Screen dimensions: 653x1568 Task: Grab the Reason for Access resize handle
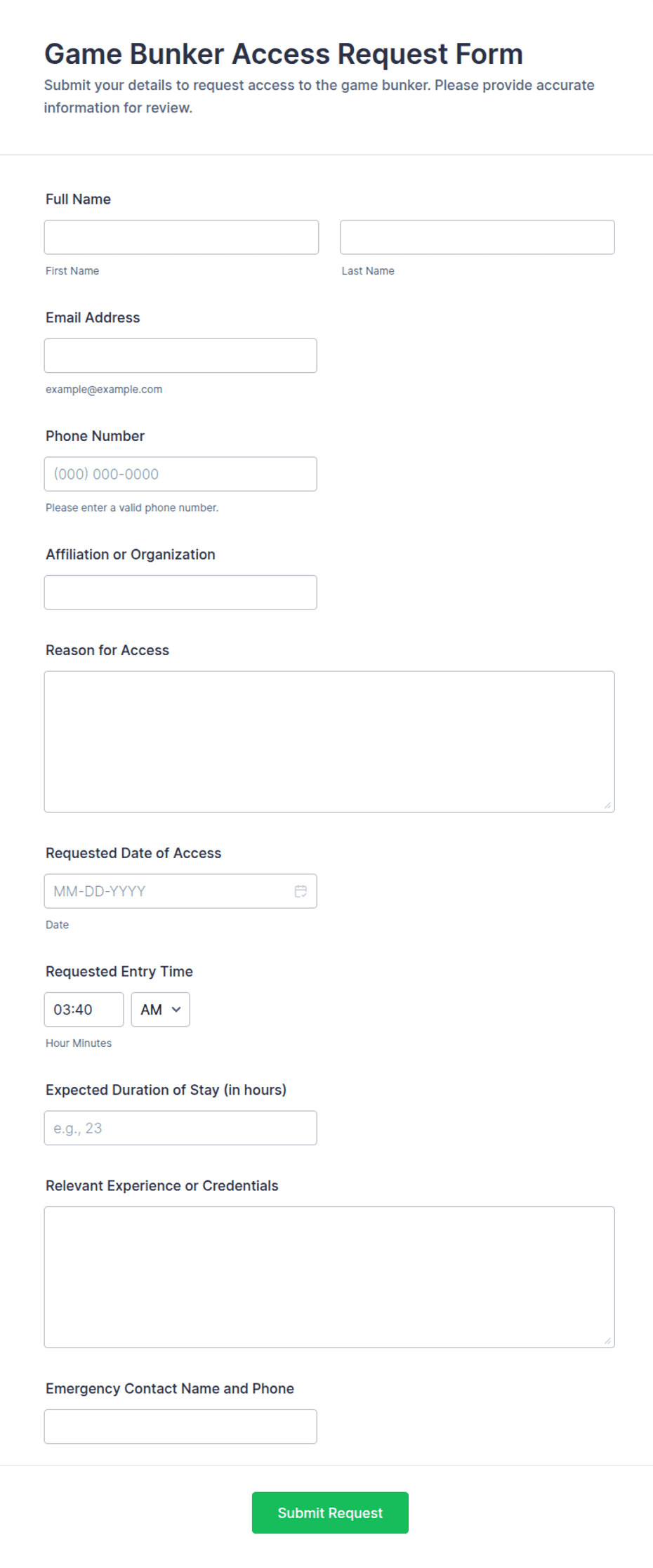[x=608, y=805]
